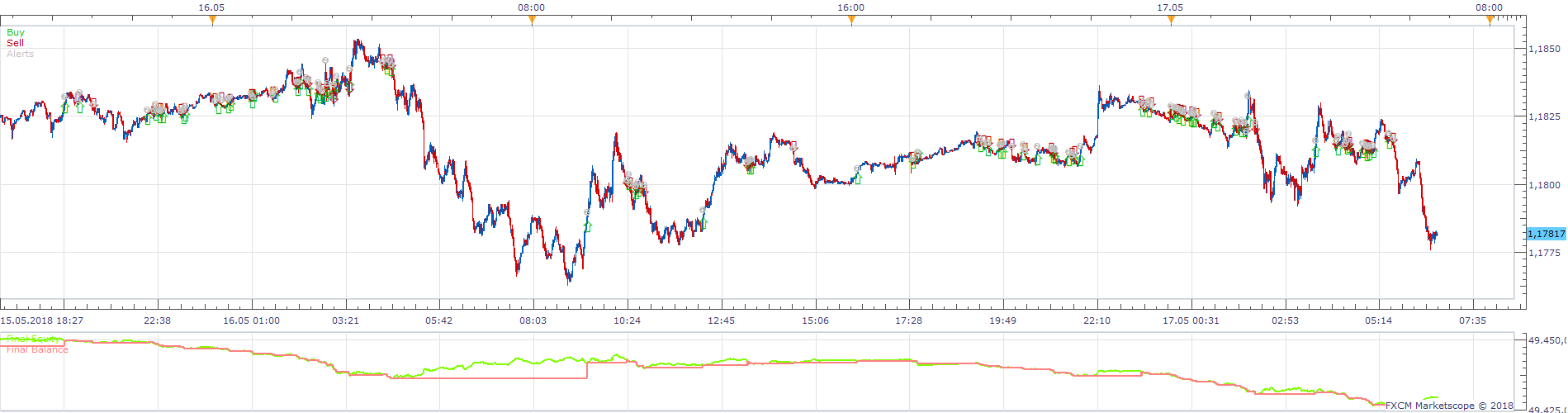Click the Final Balance legend label
Viewport: 1568px width, 413px height.
click(x=37, y=349)
